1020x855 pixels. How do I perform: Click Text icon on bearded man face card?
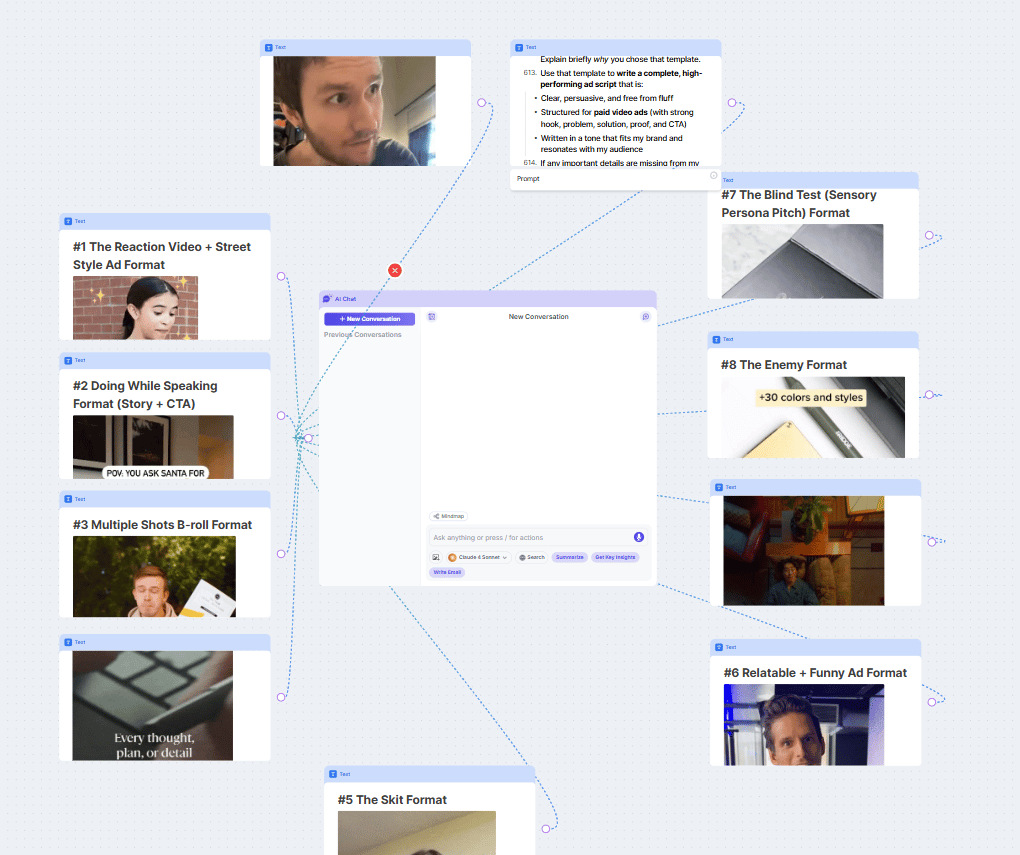pyautogui.click(x=269, y=48)
